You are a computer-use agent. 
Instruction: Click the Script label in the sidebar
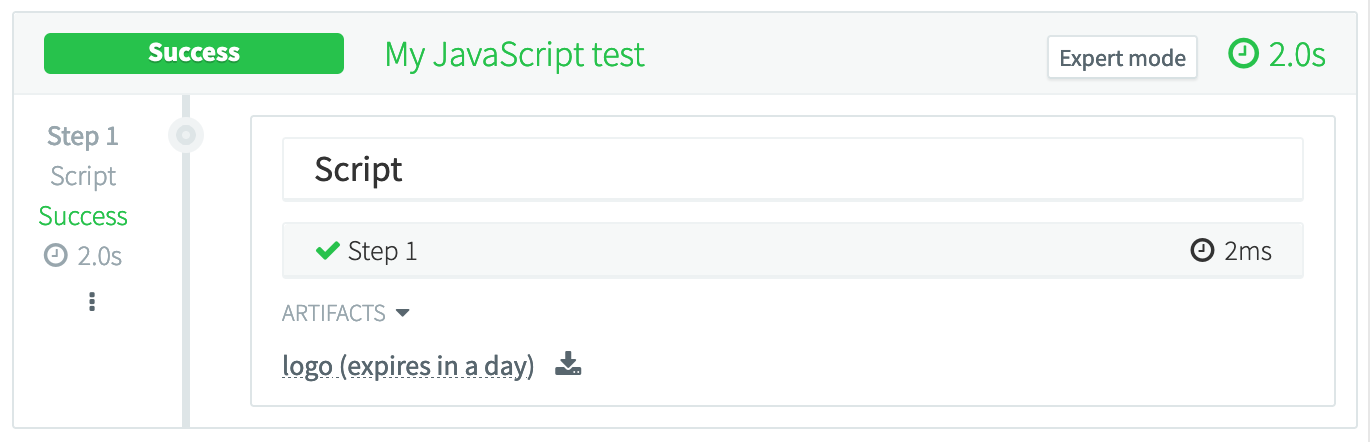click(x=83, y=177)
